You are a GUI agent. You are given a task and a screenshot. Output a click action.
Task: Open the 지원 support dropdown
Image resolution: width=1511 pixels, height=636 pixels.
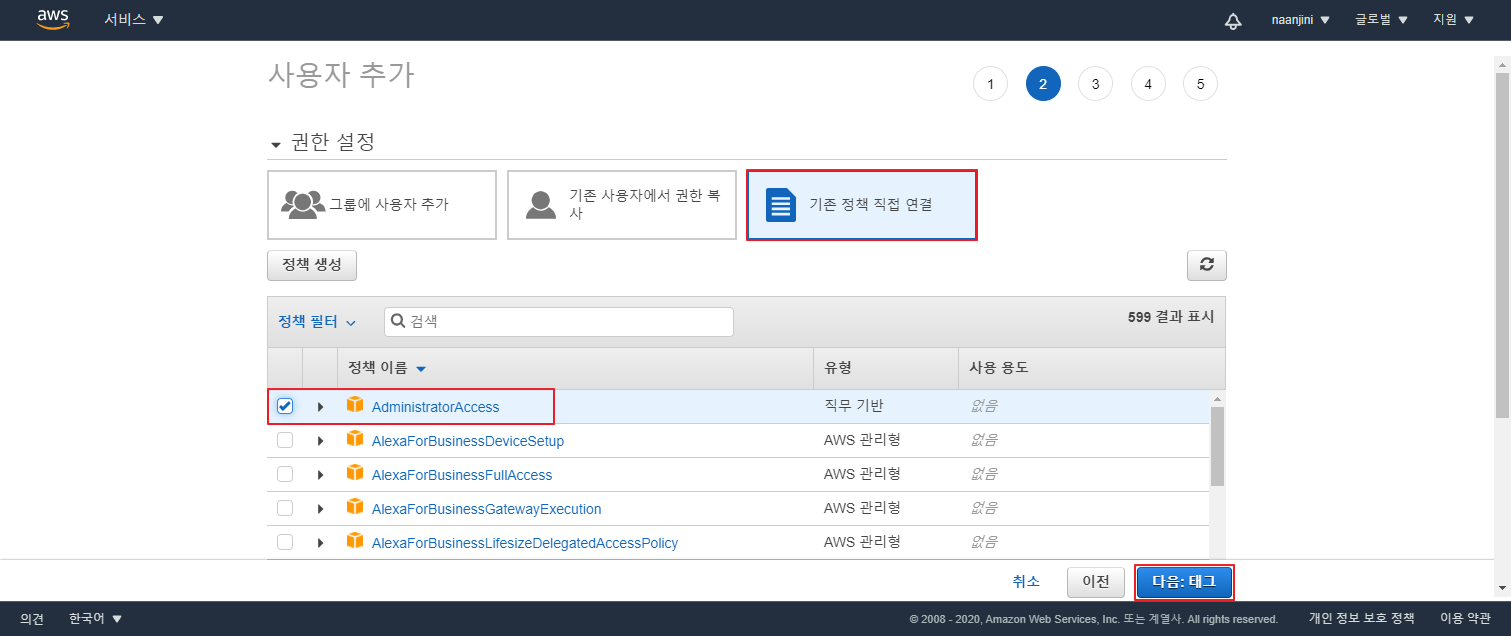[1453, 20]
